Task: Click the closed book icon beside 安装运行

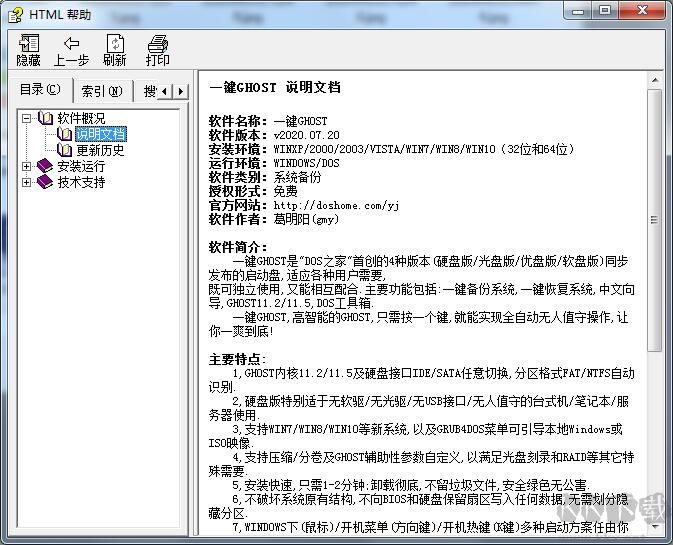Action: [45, 166]
